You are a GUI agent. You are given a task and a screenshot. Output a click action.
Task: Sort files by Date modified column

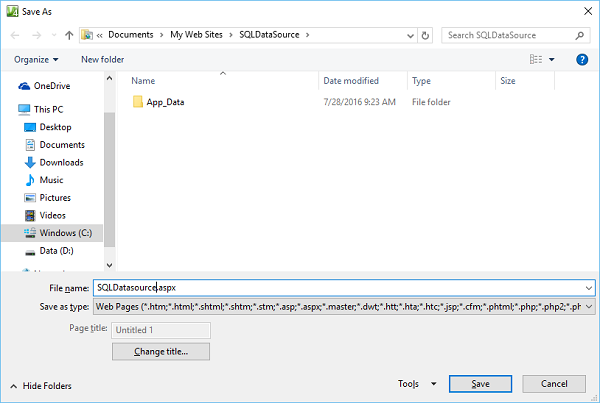point(351,81)
